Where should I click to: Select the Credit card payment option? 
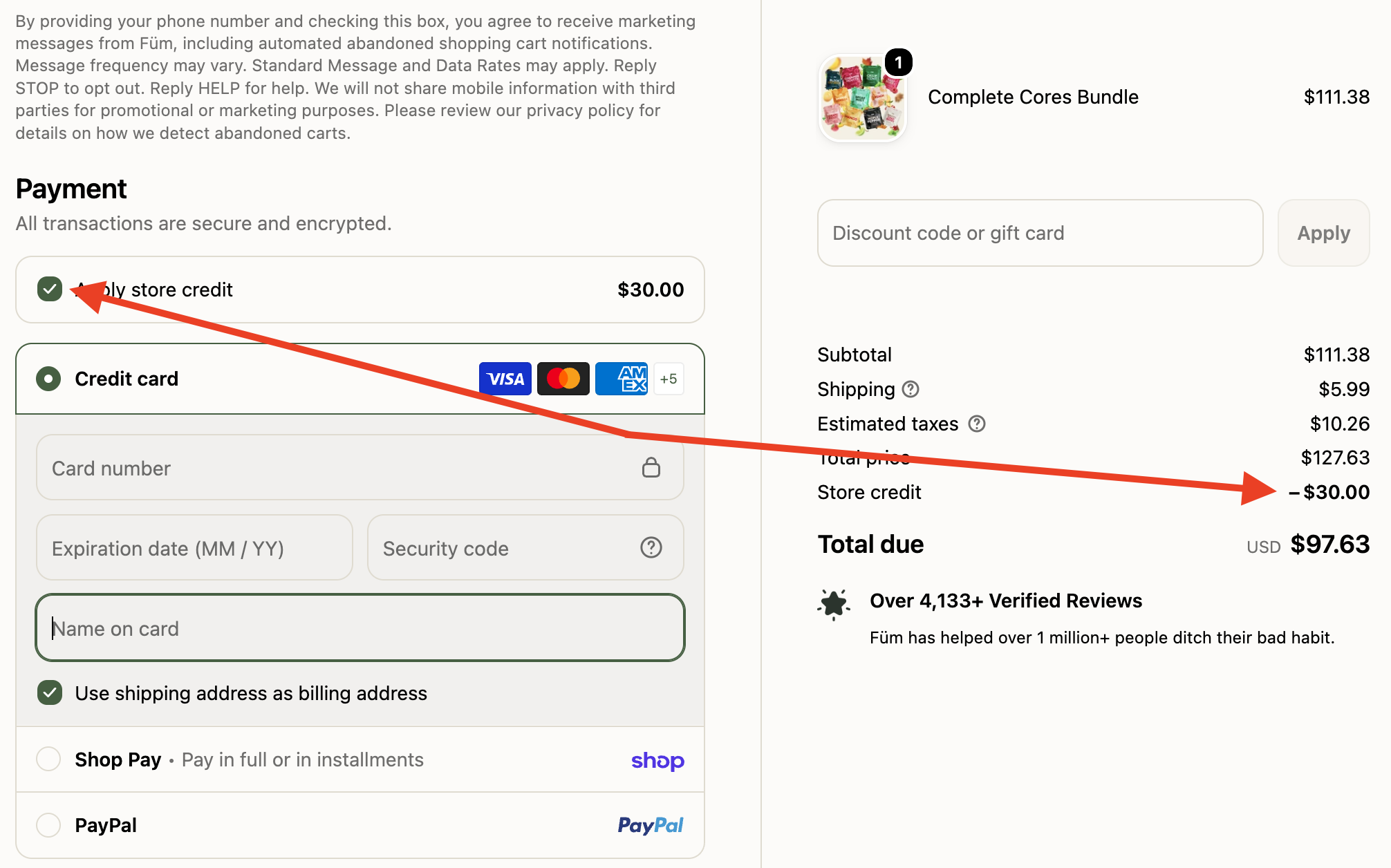(x=48, y=379)
